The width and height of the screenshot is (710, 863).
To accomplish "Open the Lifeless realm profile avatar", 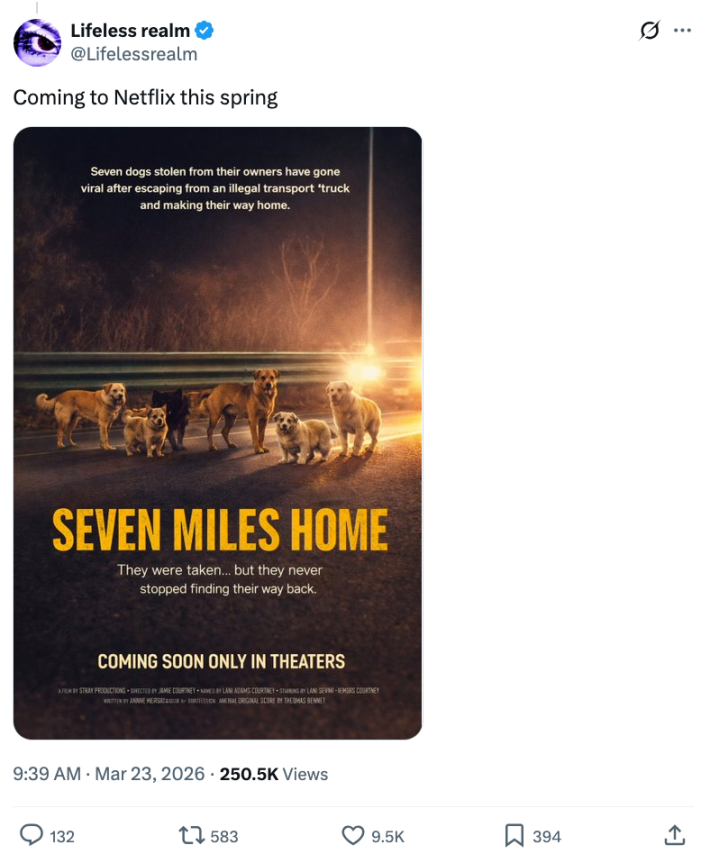I will click(38, 43).
